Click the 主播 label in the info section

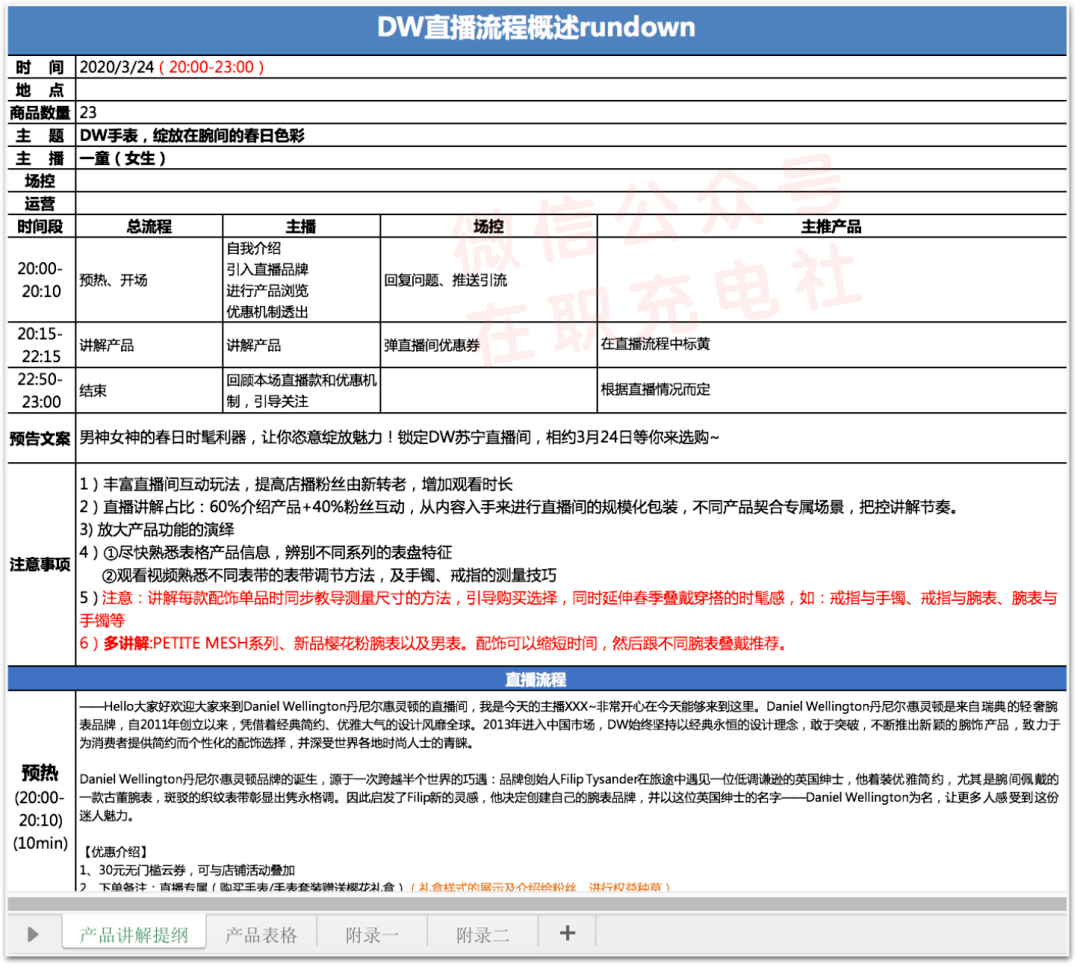point(41,158)
